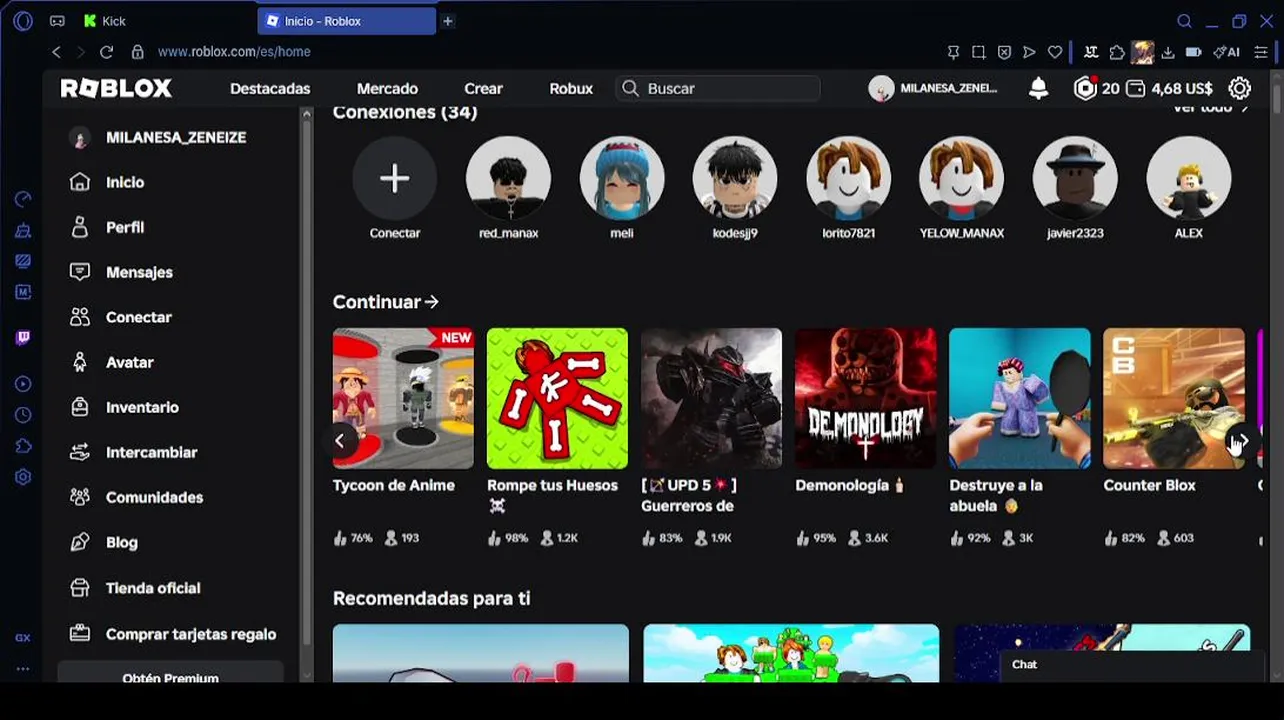Screen dimensions: 1284x720
Task: Show previous games in Continuar carousel
Action: pyautogui.click(x=340, y=441)
